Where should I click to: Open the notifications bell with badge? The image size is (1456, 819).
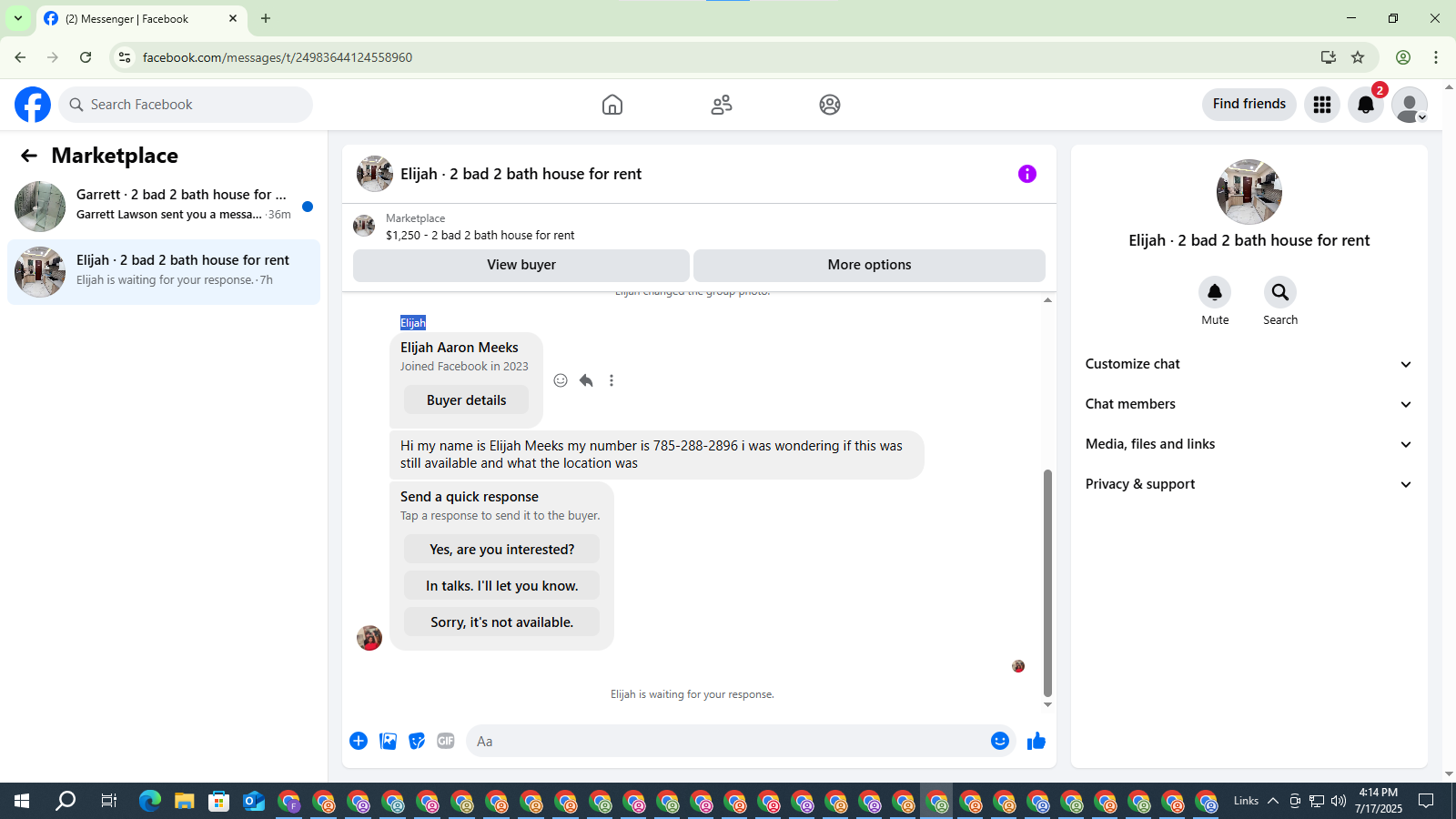[1366, 105]
